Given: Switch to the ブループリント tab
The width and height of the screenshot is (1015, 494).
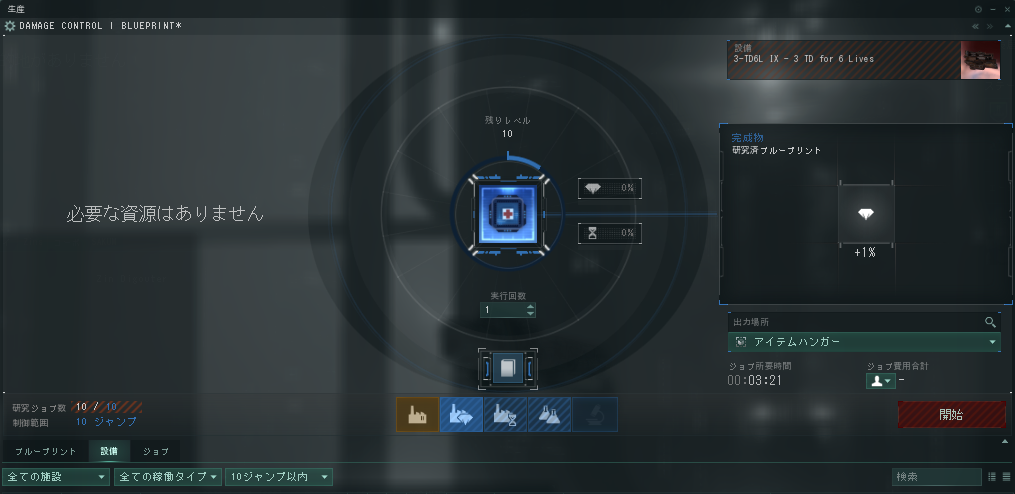Looking at the screenshot, I should click(45, 451).
